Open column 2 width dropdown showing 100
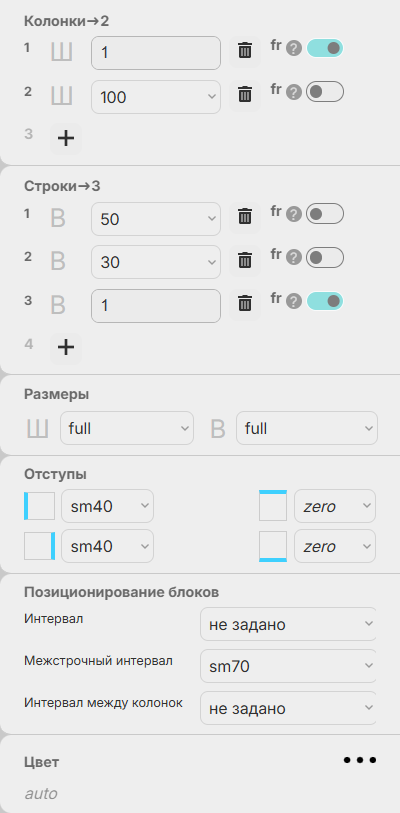The height and width of the screenshot is (813, 400). (156, 97)
